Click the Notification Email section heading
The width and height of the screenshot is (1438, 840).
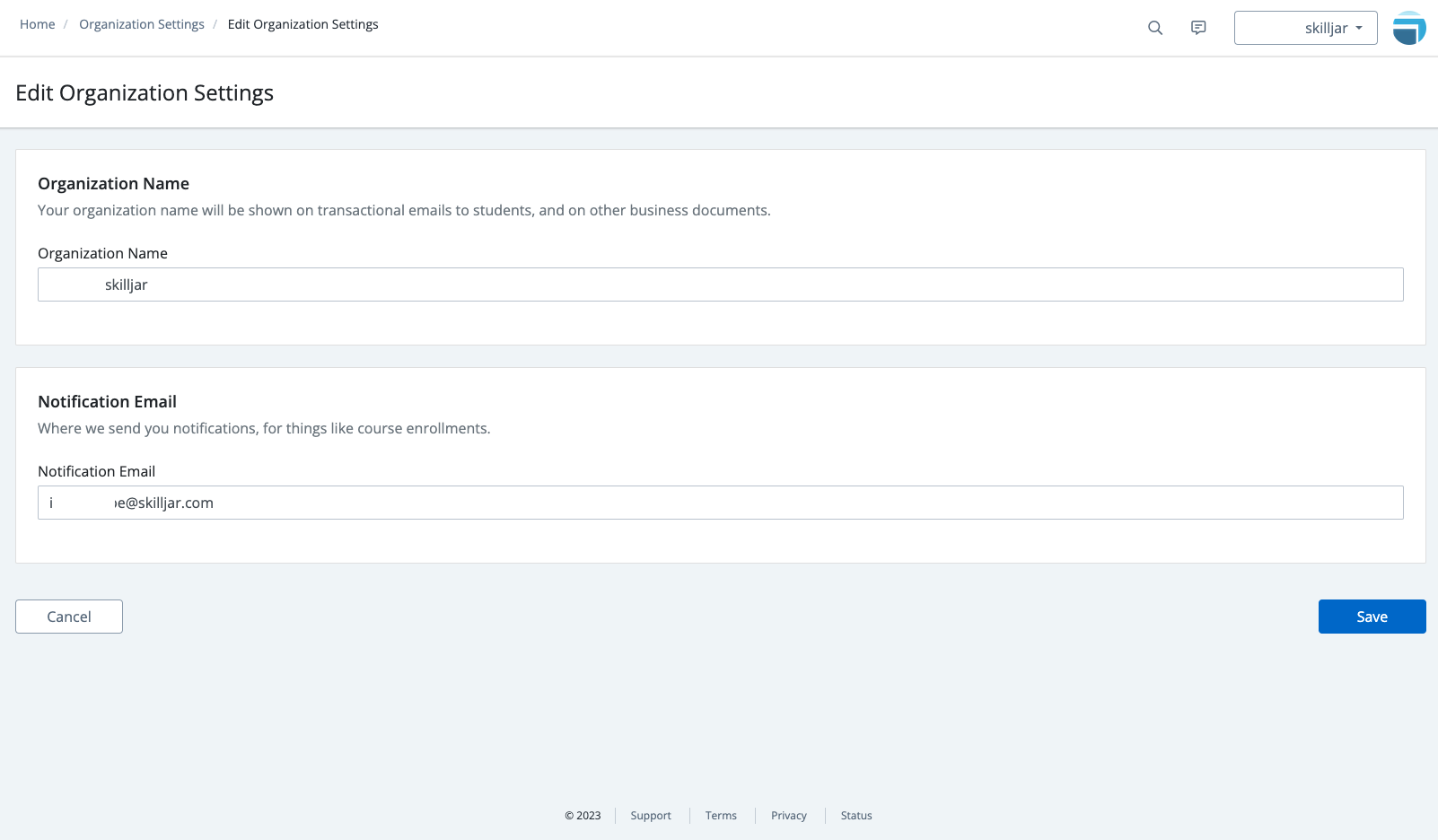point(107,401)
